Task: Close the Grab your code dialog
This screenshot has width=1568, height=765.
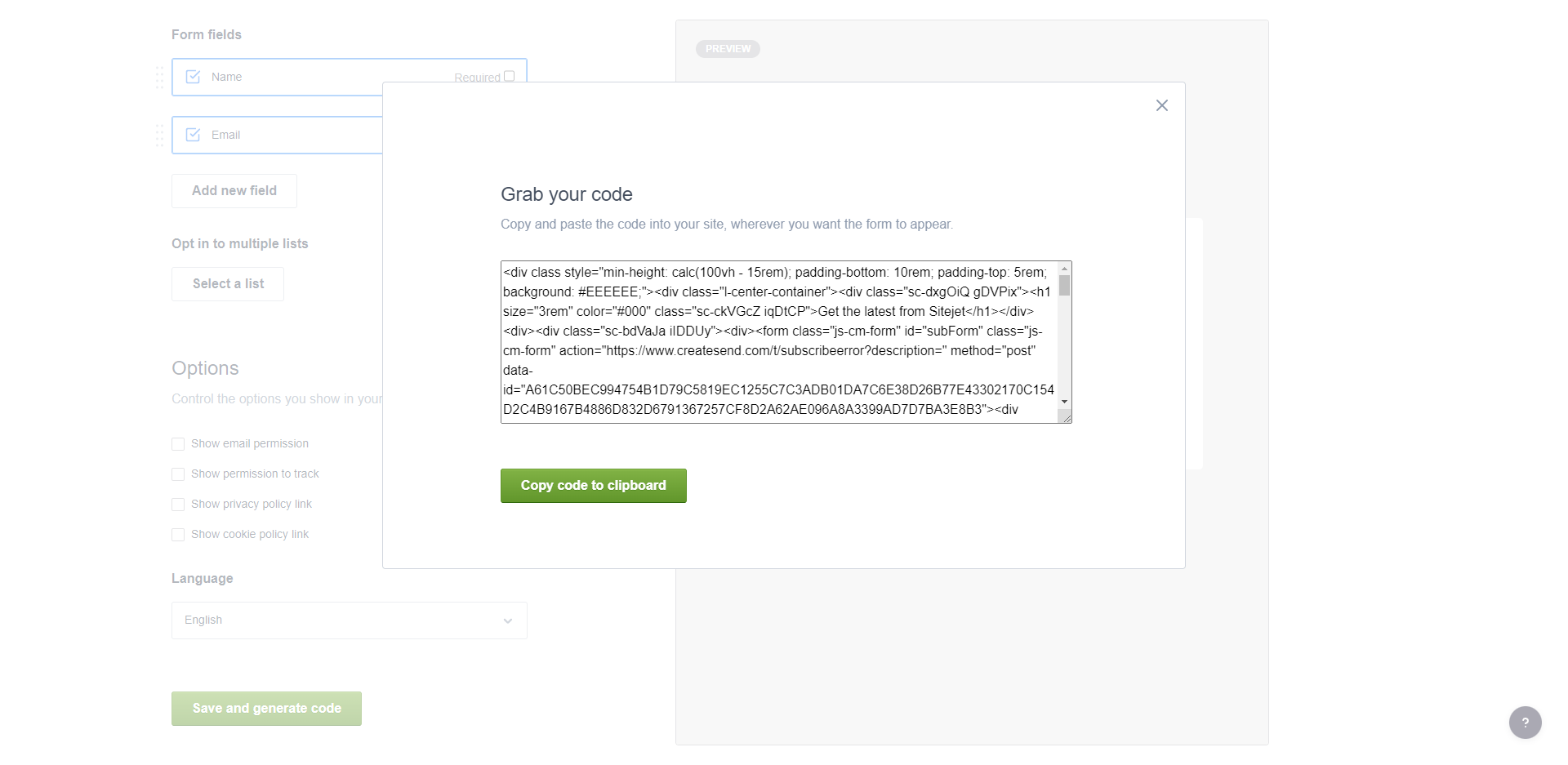Action: tap(1161, 105)
